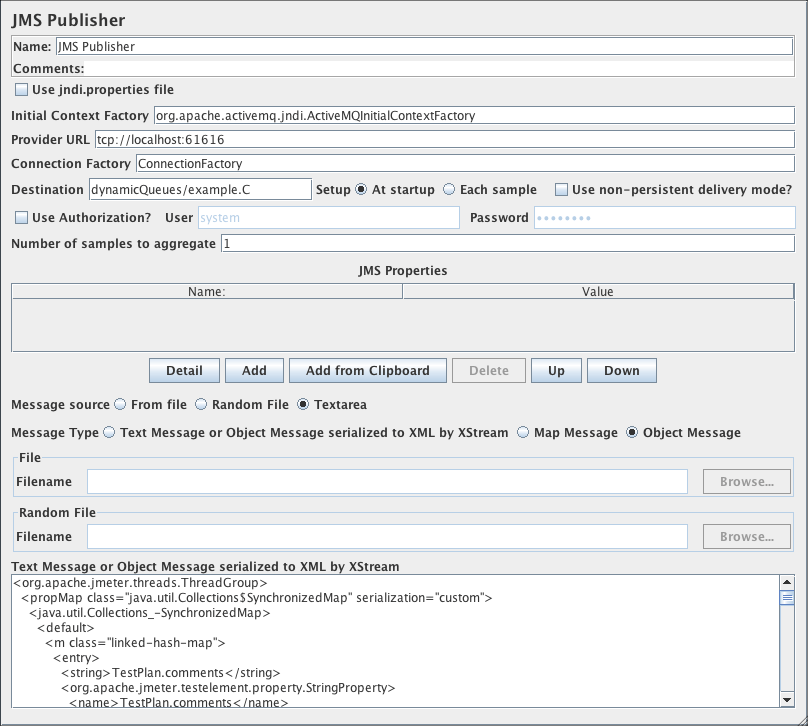Choose Random File message source
Viewport: 808px width, 726px height.
click(x=201, y=404)
